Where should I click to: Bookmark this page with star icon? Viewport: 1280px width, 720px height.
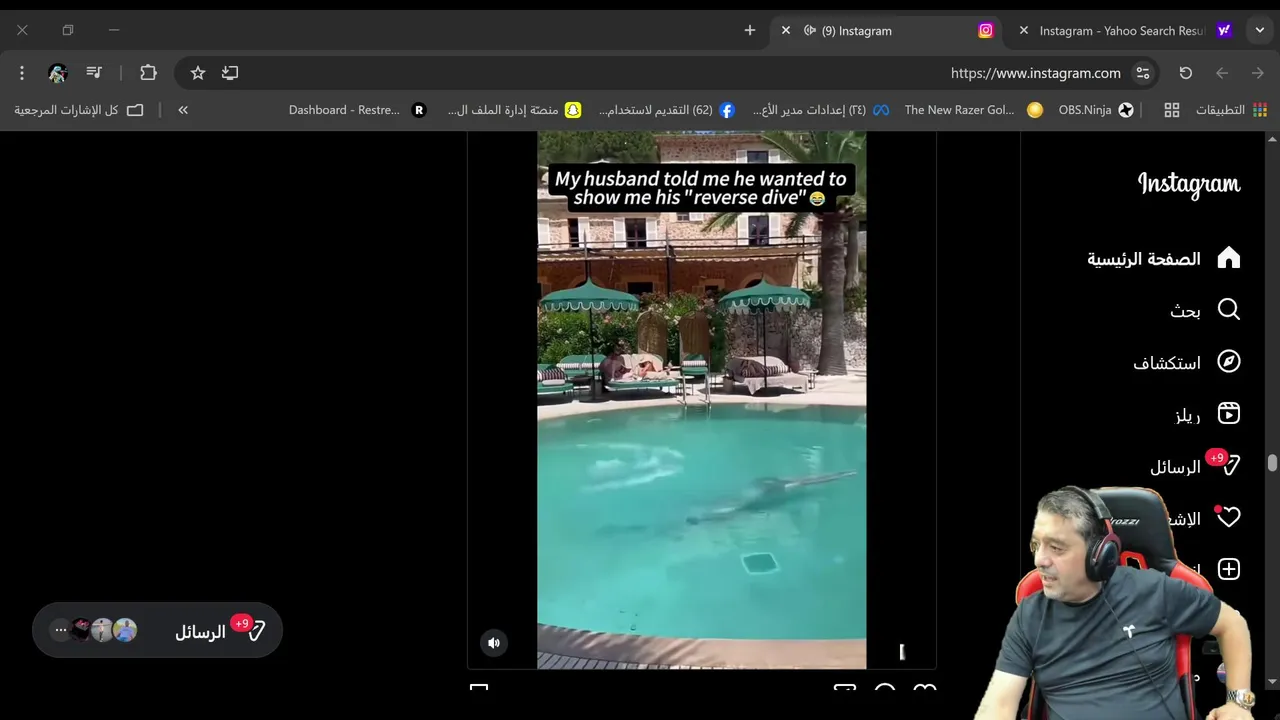click(198, 73)
